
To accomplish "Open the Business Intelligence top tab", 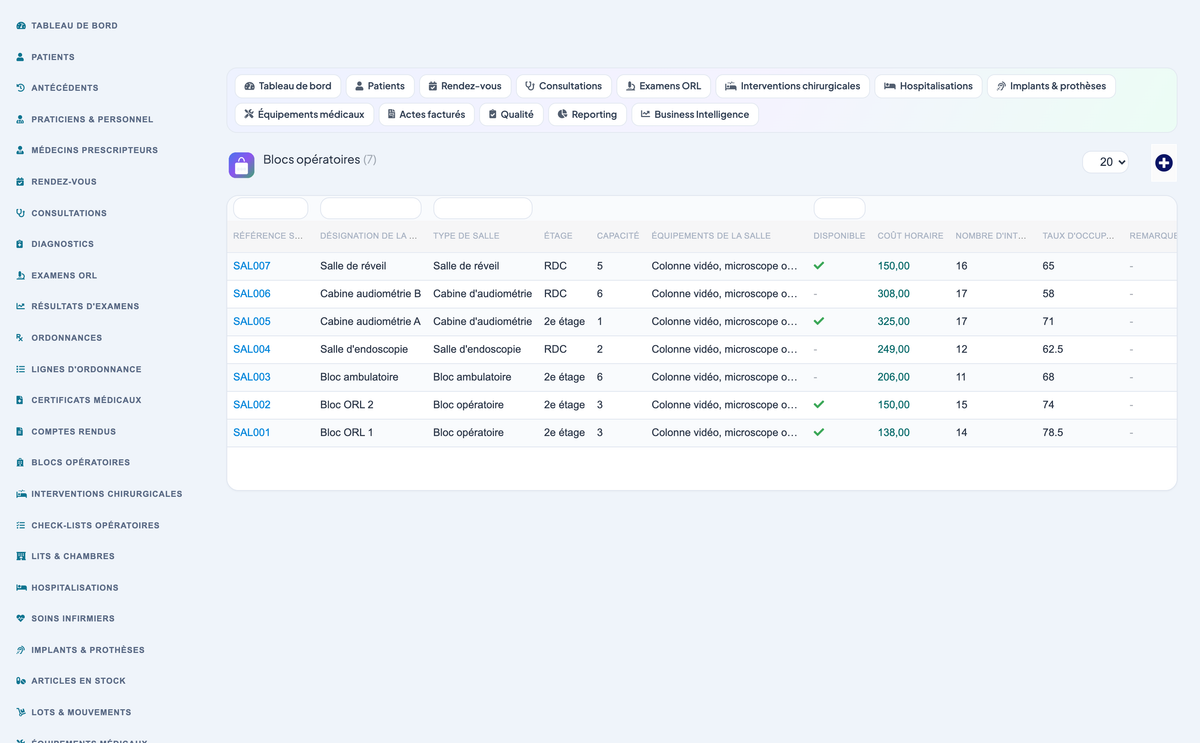I will [x=695, y=115].
